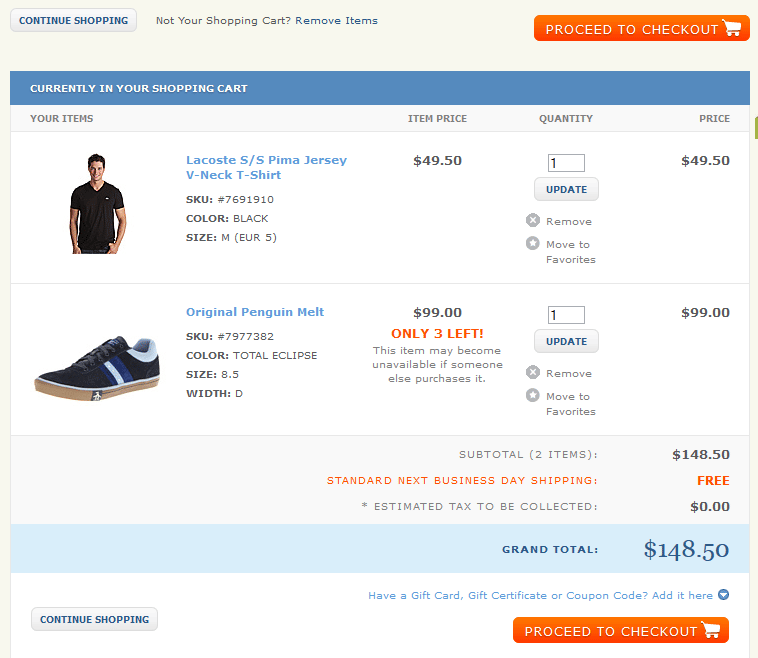Screen dimensions: 758x658
Task: View the Penguin Melt sneaker thumbnail
Action: coord(97,368)
